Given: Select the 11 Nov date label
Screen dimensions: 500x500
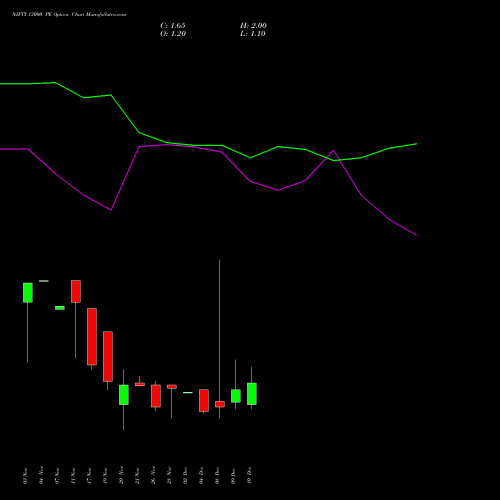Looking at the screenshot, I should 73,476.
